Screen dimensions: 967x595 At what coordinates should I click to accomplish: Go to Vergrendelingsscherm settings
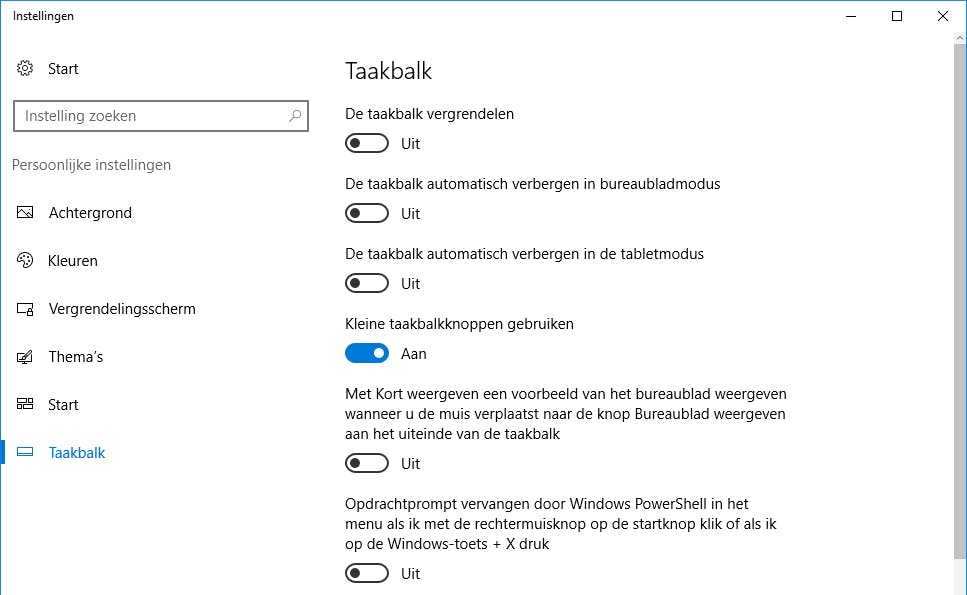(x=122, y=309)
